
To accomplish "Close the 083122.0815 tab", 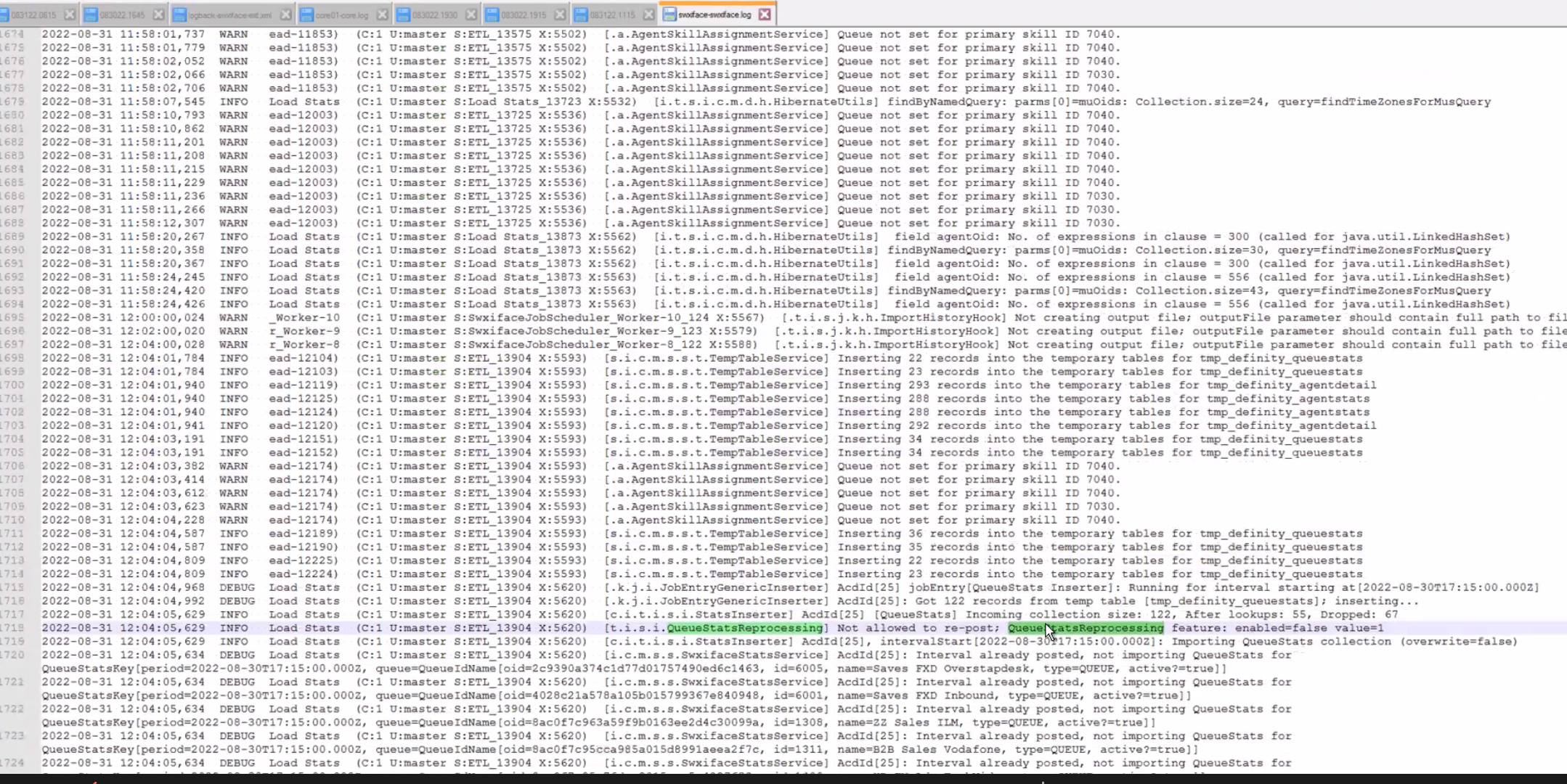I will pos(70,15).
